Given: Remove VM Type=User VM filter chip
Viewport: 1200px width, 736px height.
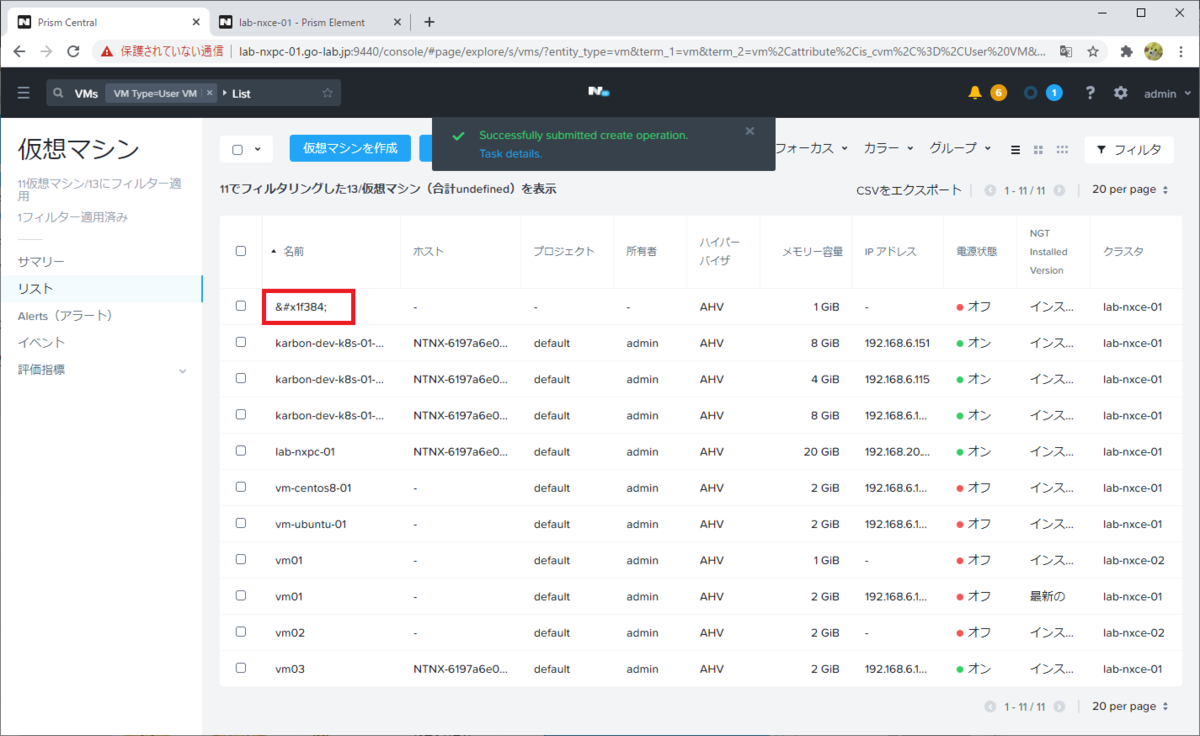Looking at the screenshot, I should click(x=209, y=93).
